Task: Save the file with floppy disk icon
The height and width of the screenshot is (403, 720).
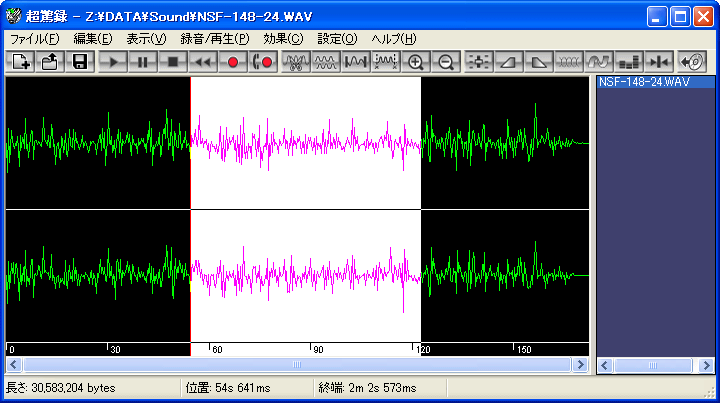Action: [x=80, y=62]
